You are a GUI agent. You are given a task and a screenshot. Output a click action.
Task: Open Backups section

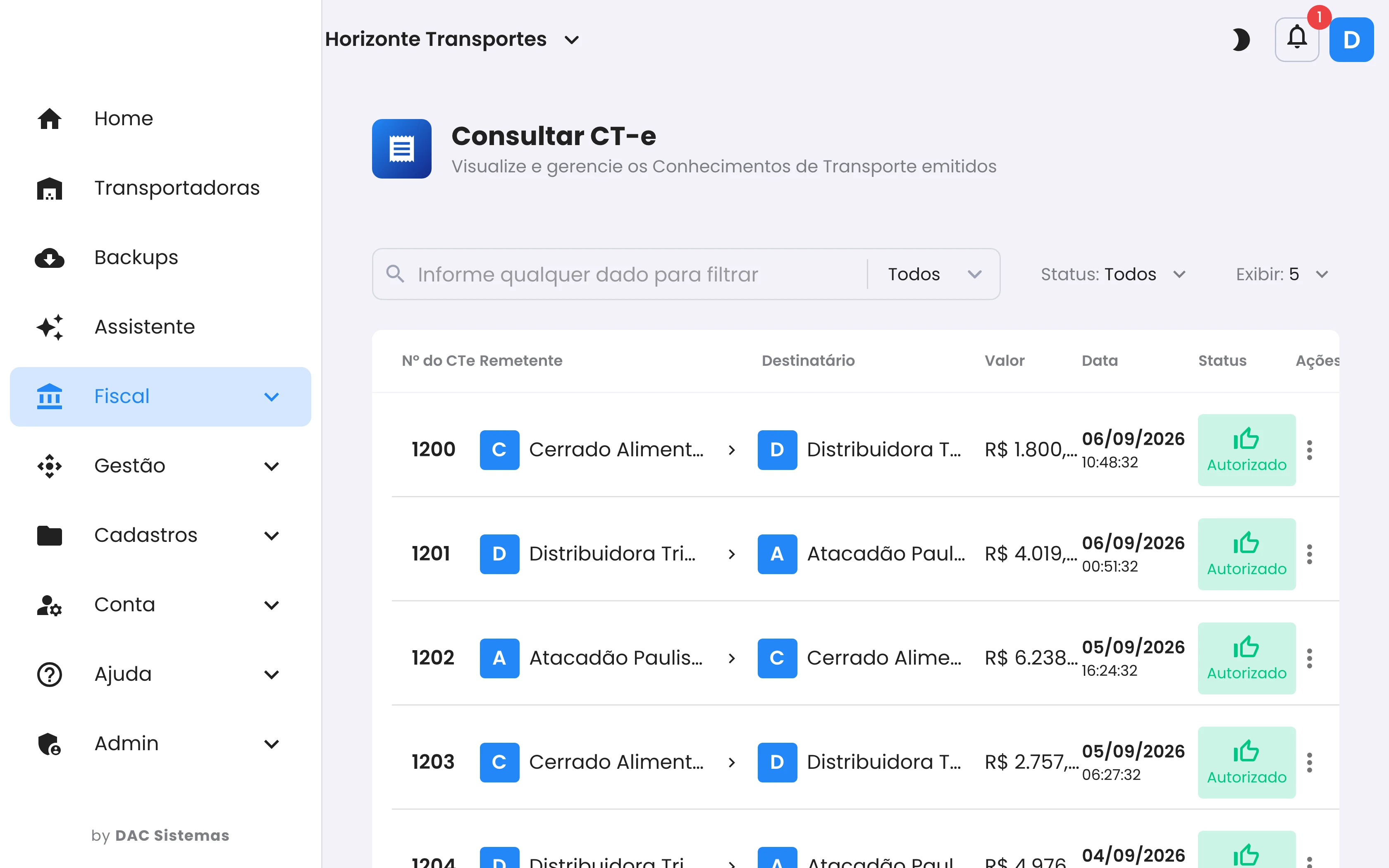point(161,258)
